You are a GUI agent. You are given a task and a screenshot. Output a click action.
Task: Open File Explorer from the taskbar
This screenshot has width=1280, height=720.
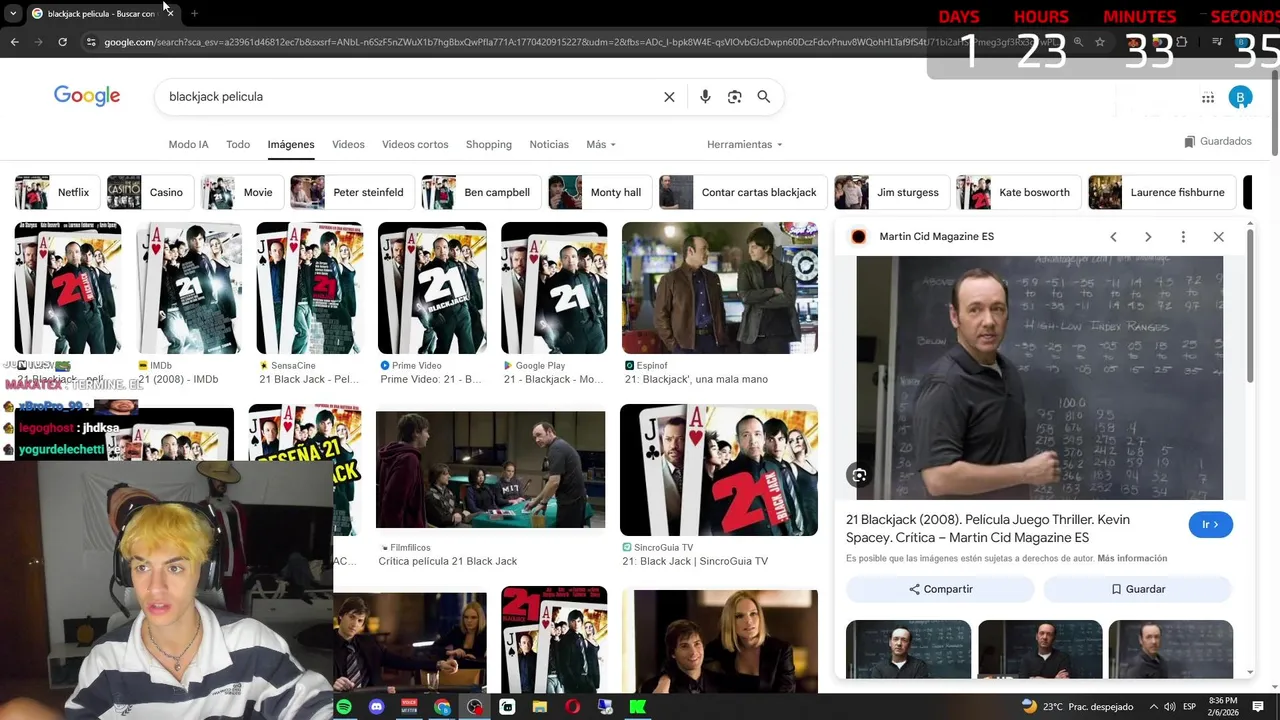click(x=540, y=707)
